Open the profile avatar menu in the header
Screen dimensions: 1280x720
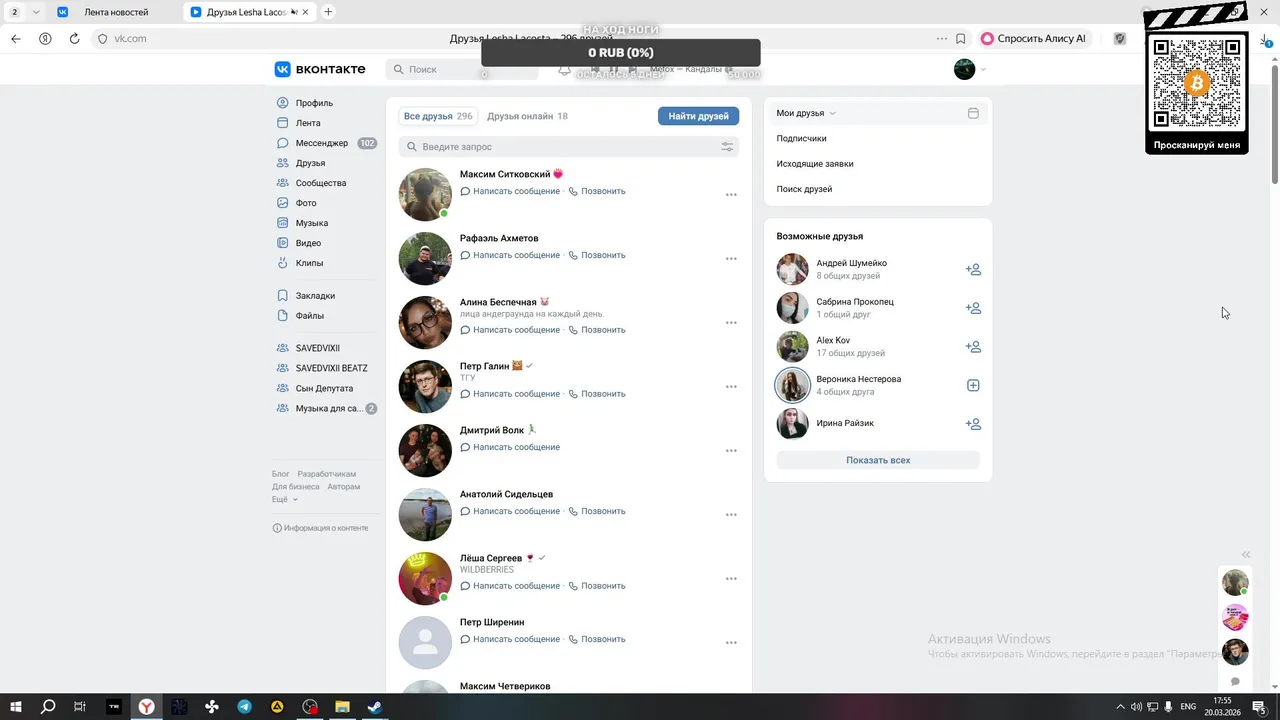pyautogui.click(x=969, y=69)
